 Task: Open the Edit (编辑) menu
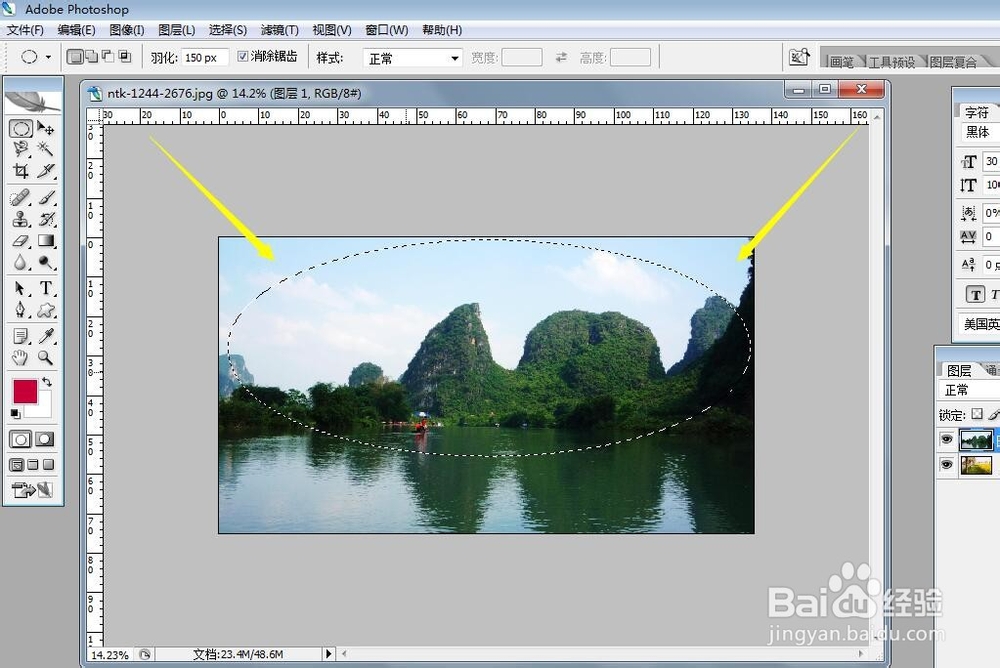coord(76,30)
